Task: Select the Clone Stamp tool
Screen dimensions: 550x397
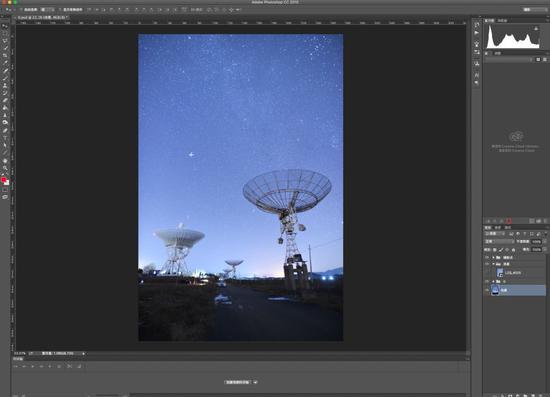Action: [5, 85]
